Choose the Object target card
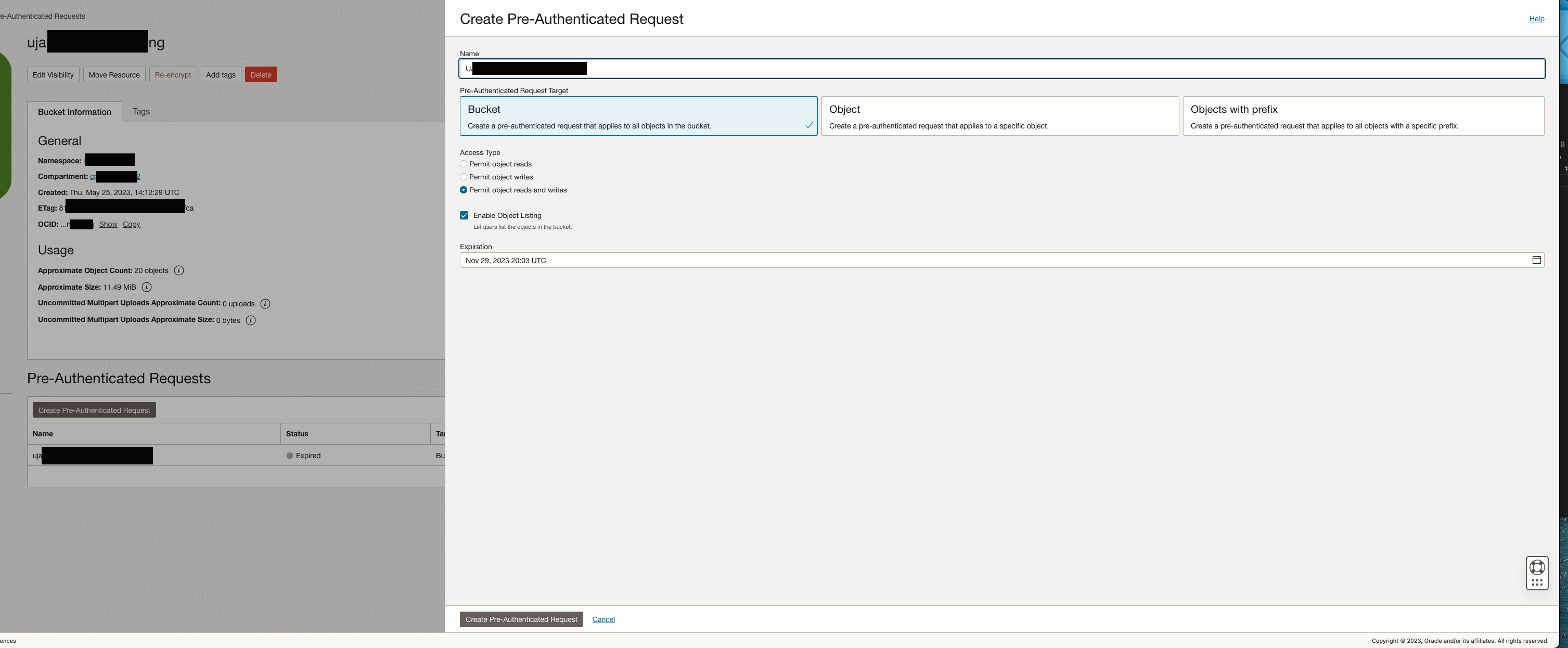 pyautogui.click(x=999, y=116)
